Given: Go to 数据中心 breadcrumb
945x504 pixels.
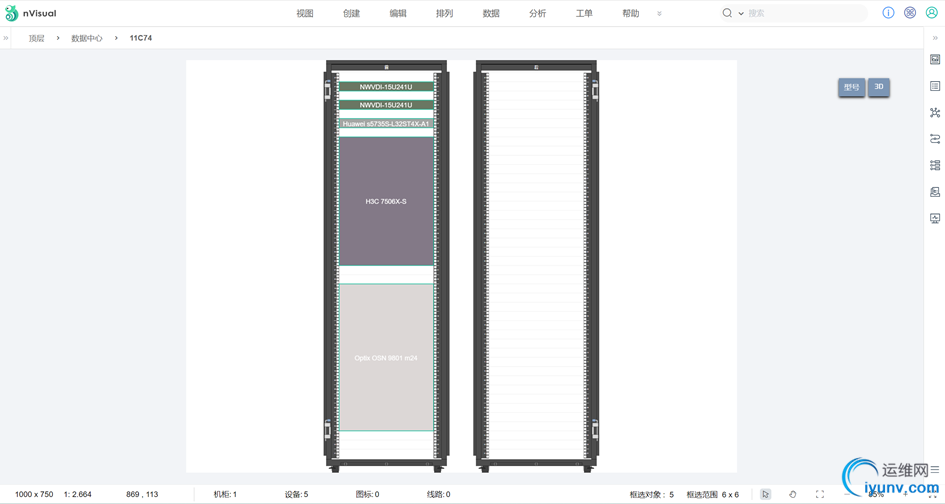Looking at the screenshot, I should click(87, 38).
